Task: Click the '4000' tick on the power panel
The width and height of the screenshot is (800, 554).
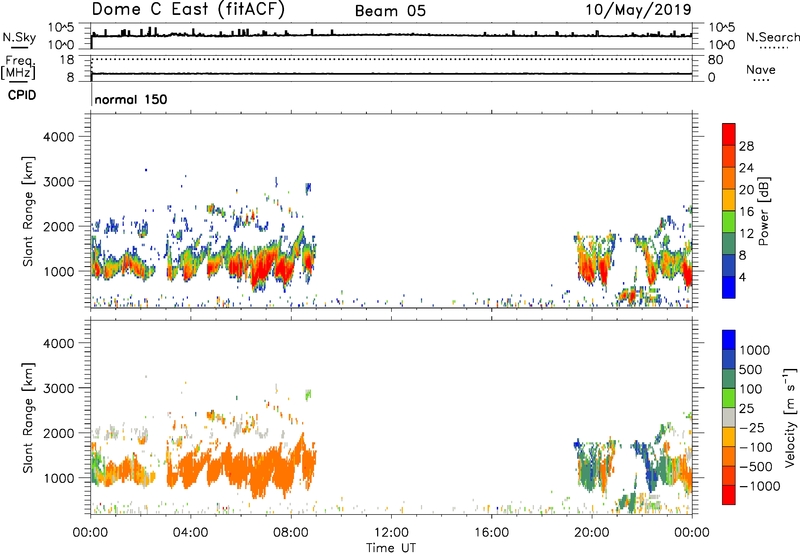Action: click(58, 137)
